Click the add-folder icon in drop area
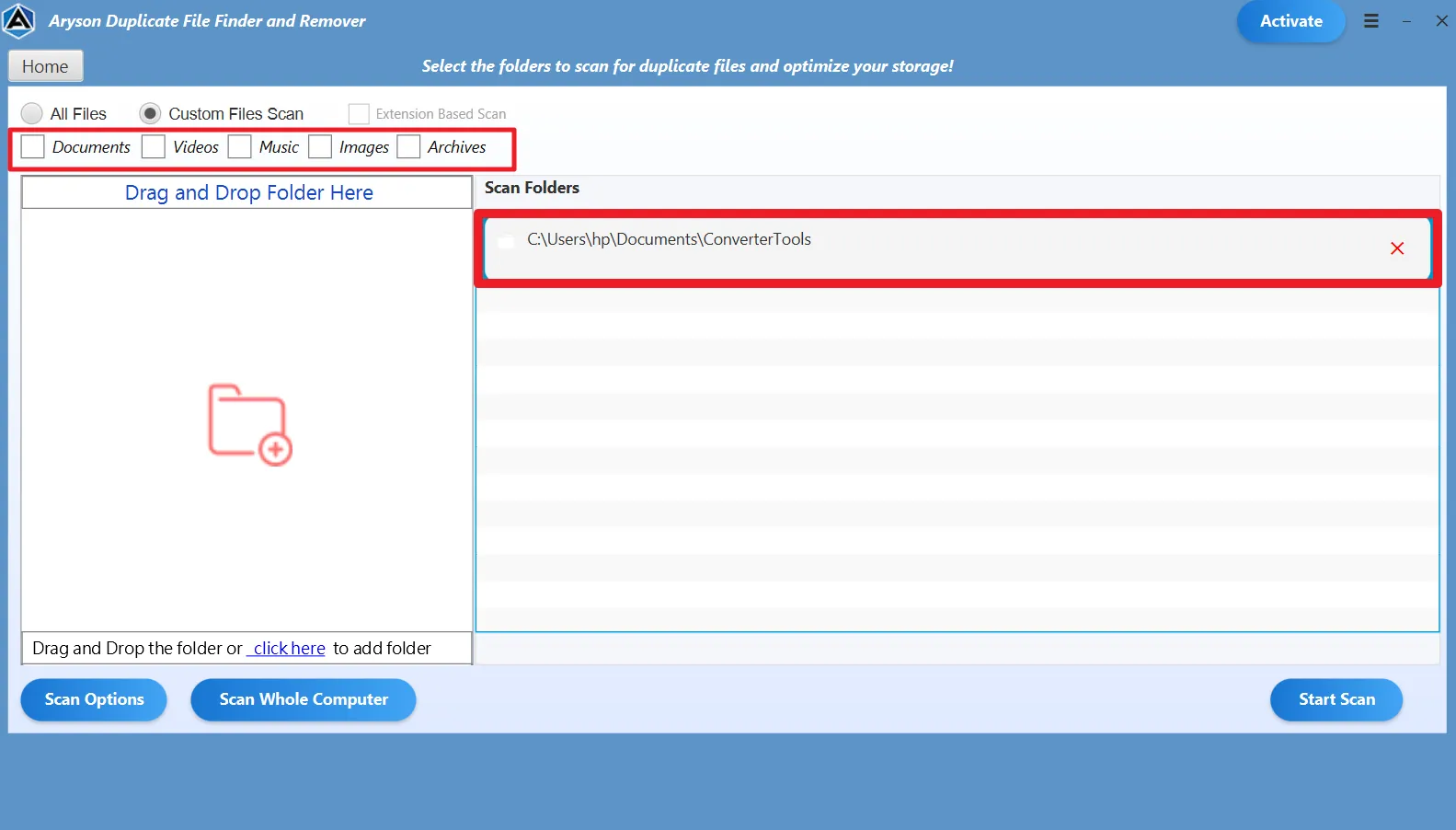 pos(249,425)
